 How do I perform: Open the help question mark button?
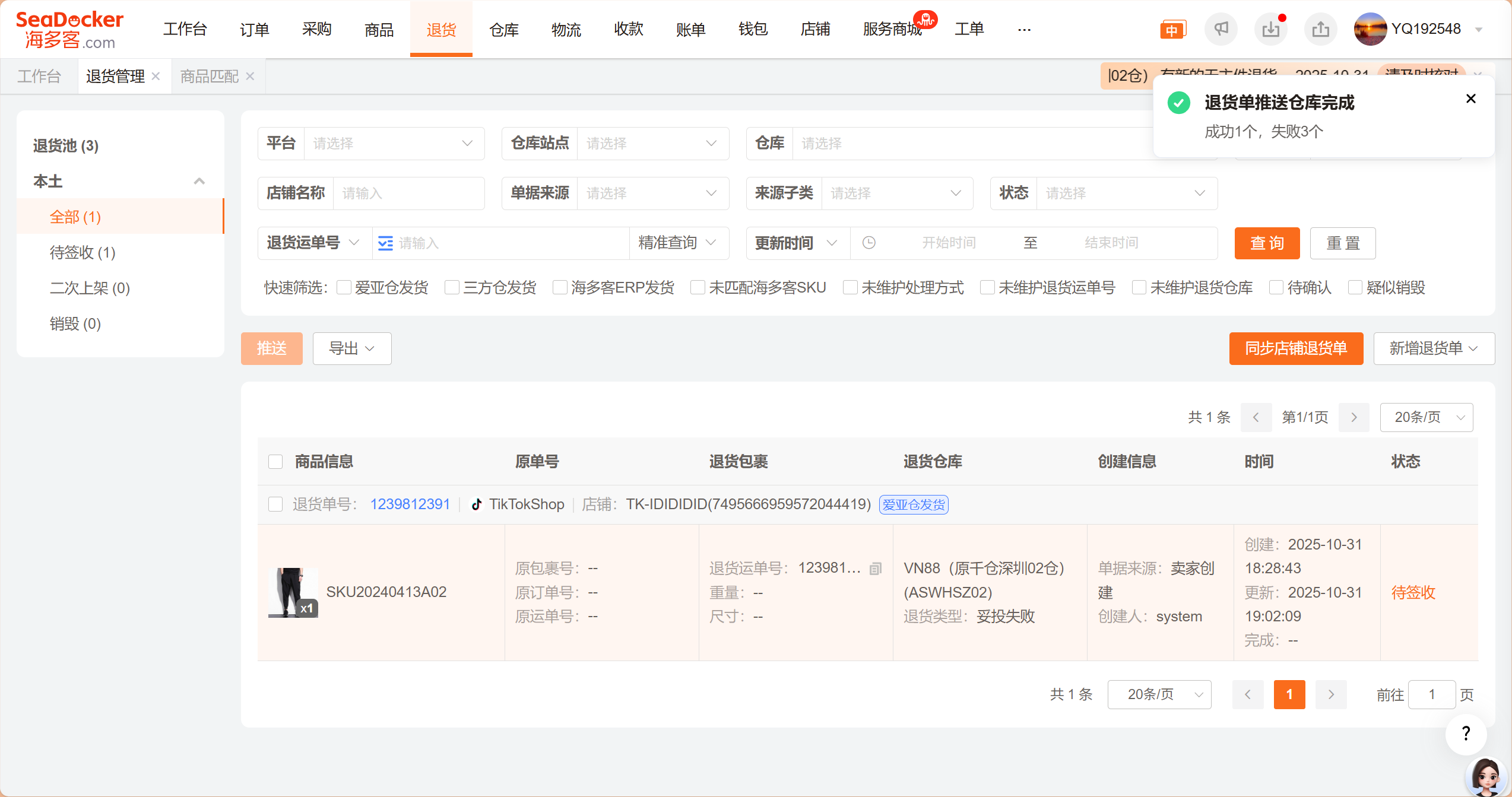[1466, 734]
